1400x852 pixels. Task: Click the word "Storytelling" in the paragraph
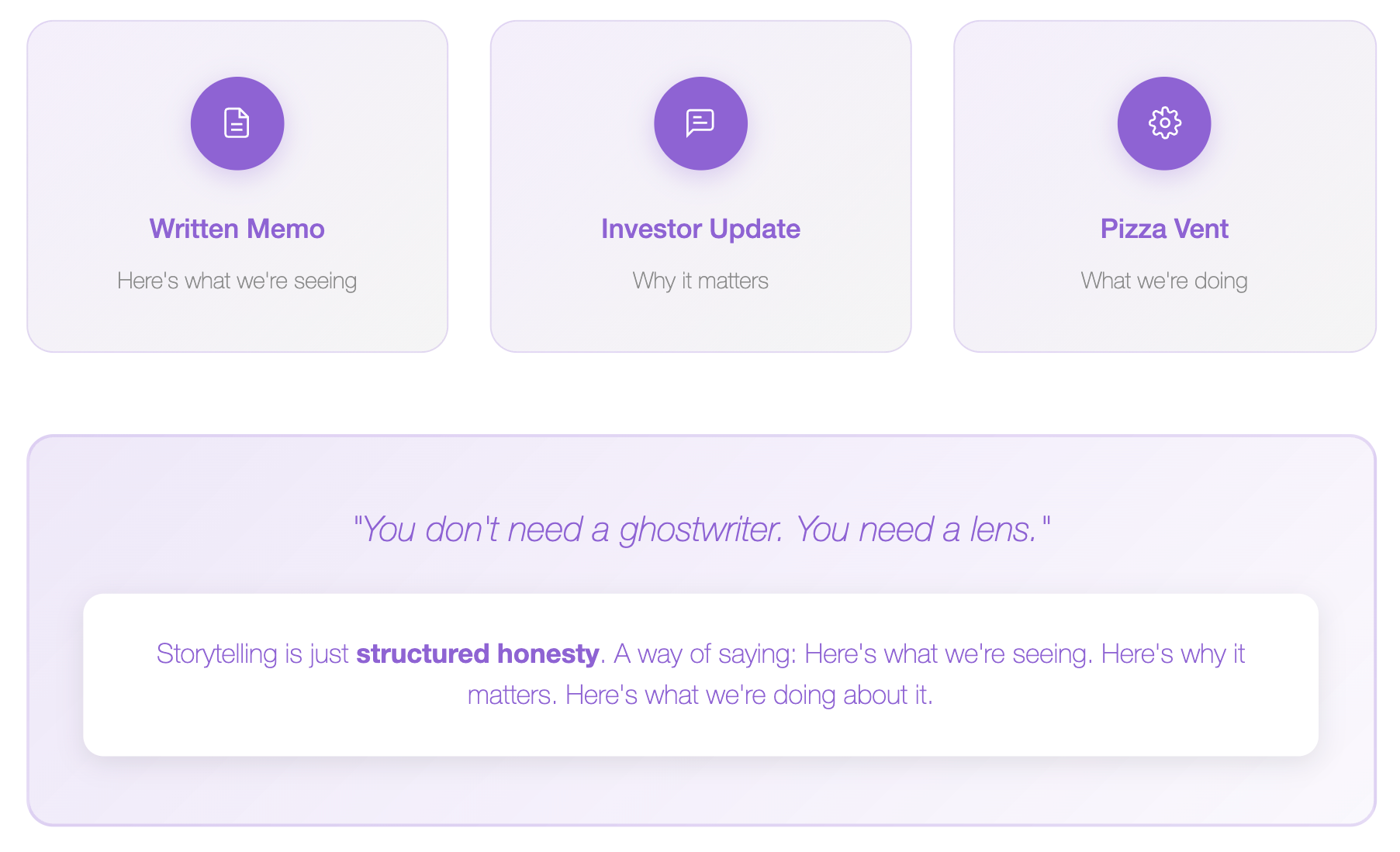(216, 654)
